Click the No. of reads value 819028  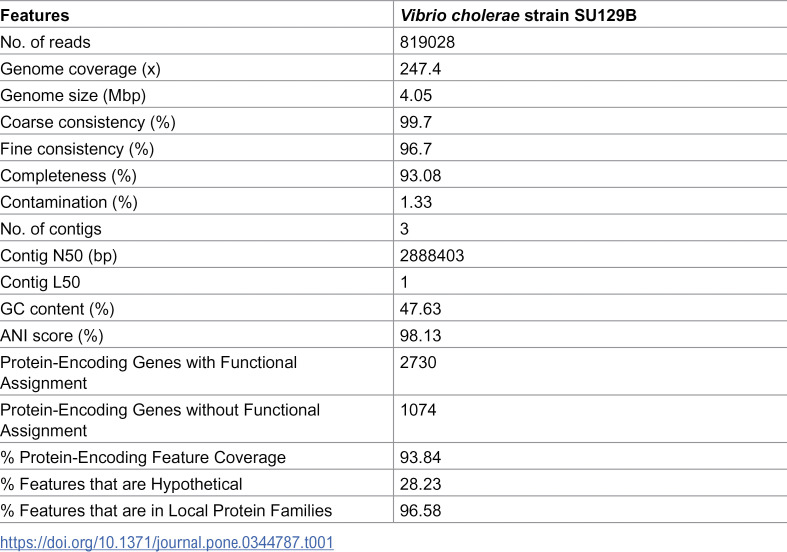point(427,42)
